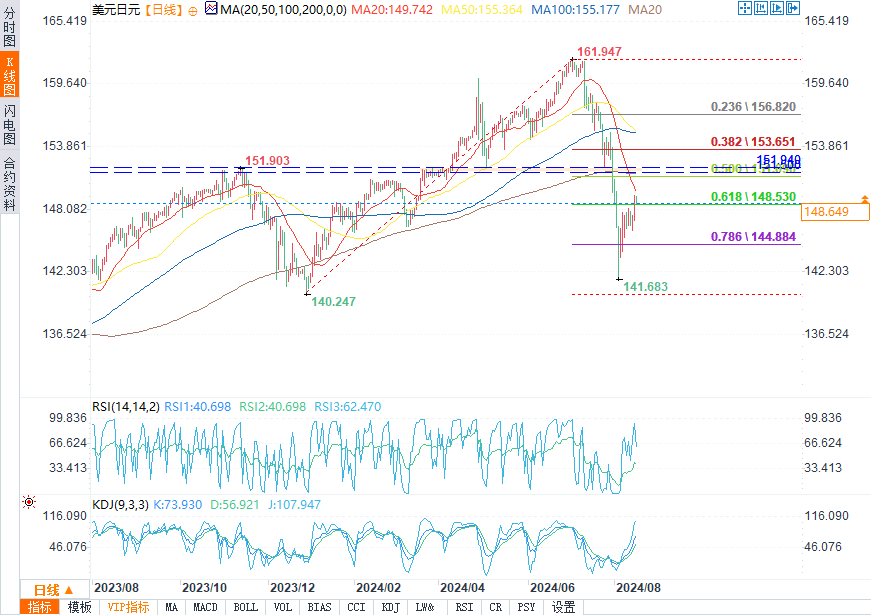This screenshot has height=615, width=871.
Task: Click the 151.903 peak price marker
Action: [267, 161]
